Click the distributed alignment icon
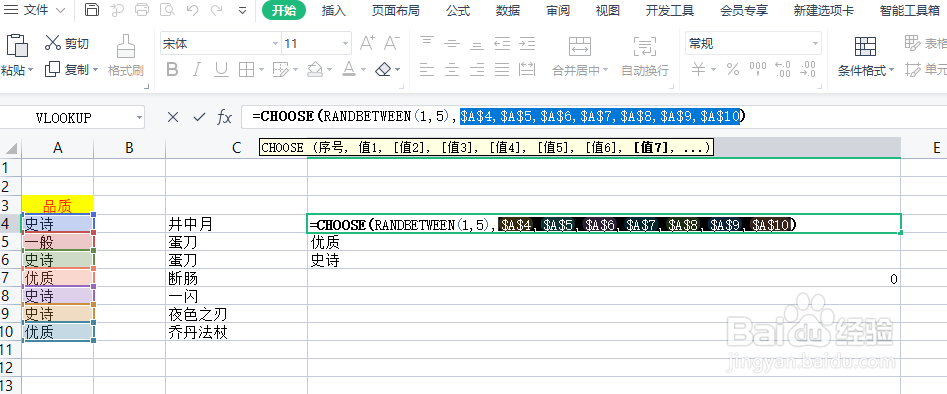Image resolution: width=947 pixels, height=394 pixels. 527,70
